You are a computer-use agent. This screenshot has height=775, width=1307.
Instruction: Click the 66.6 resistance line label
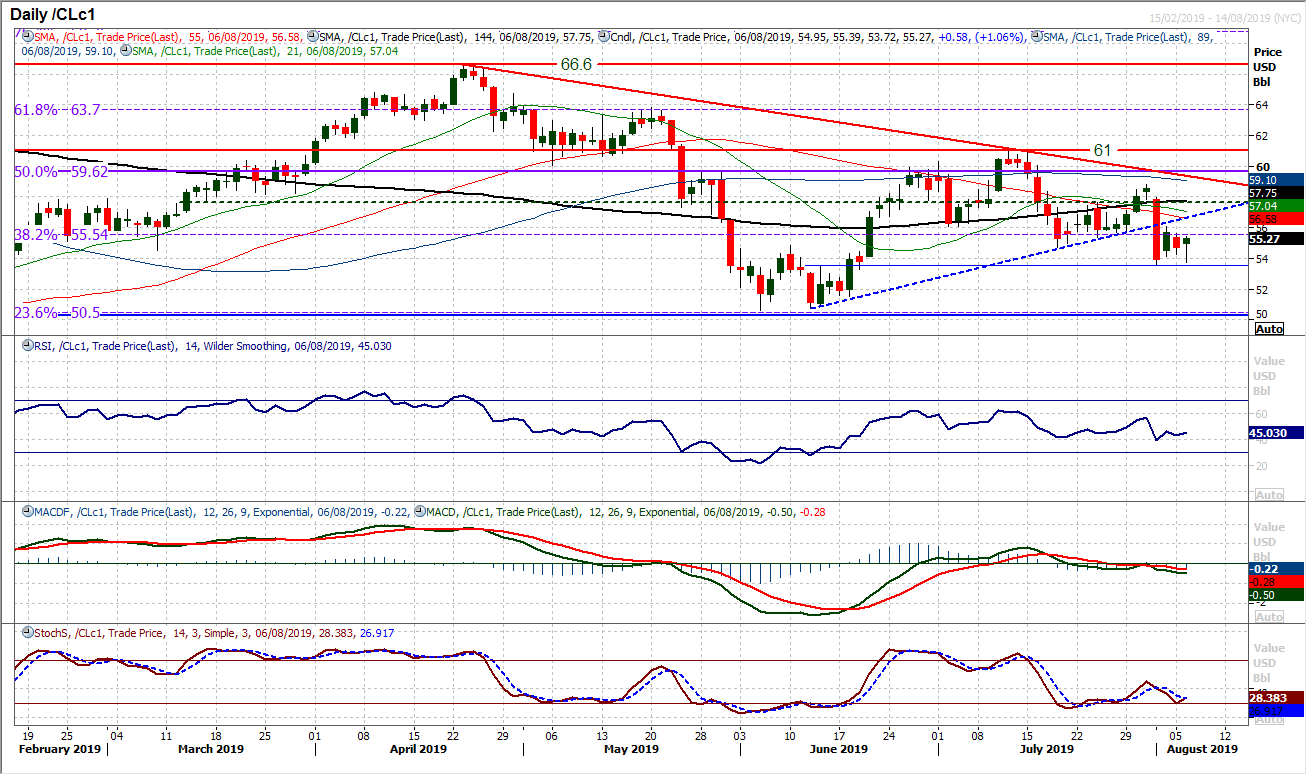click(575, 64)
